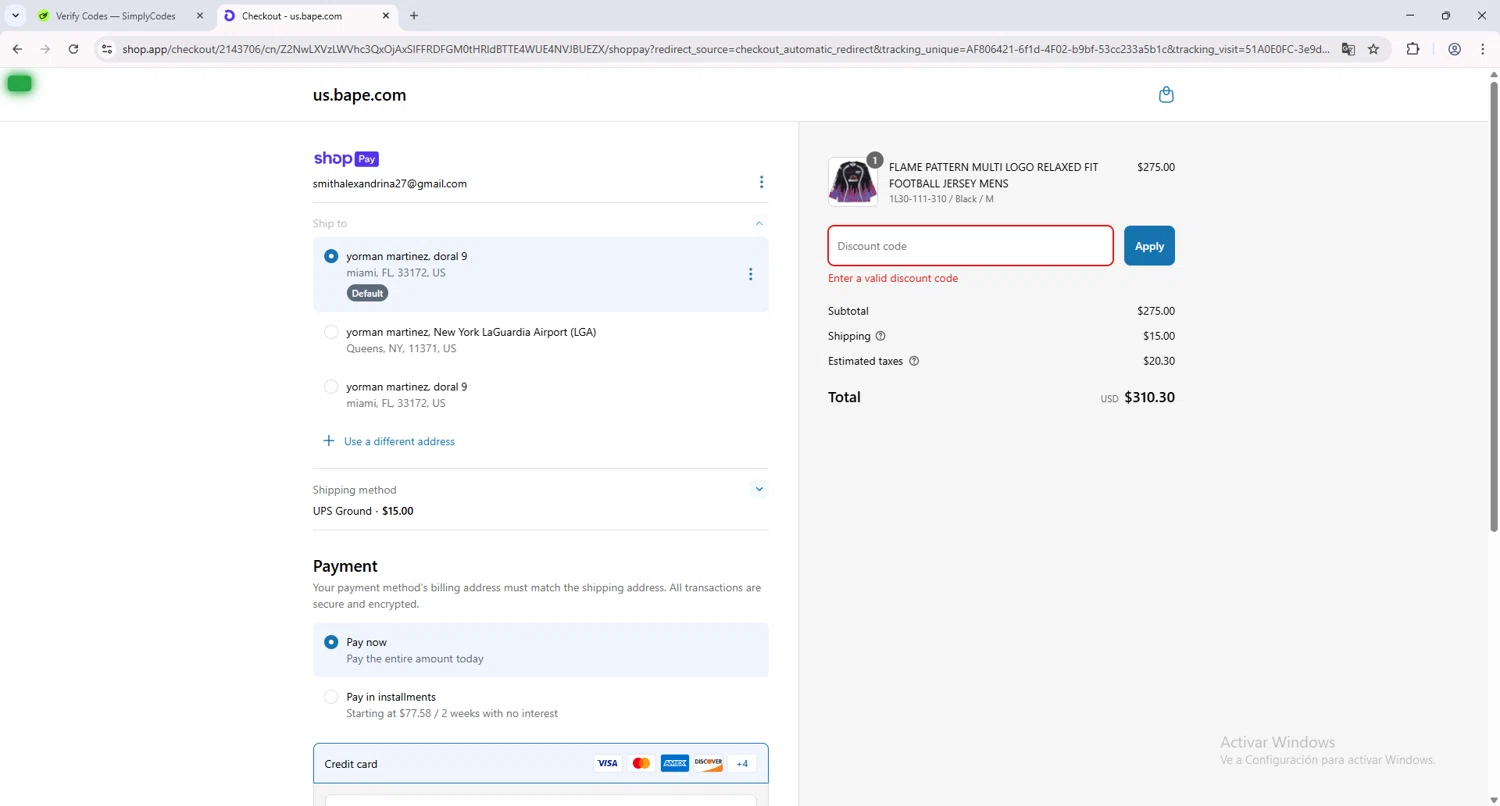Go back in browser history

pyautogui.click(x=17, y=49)
